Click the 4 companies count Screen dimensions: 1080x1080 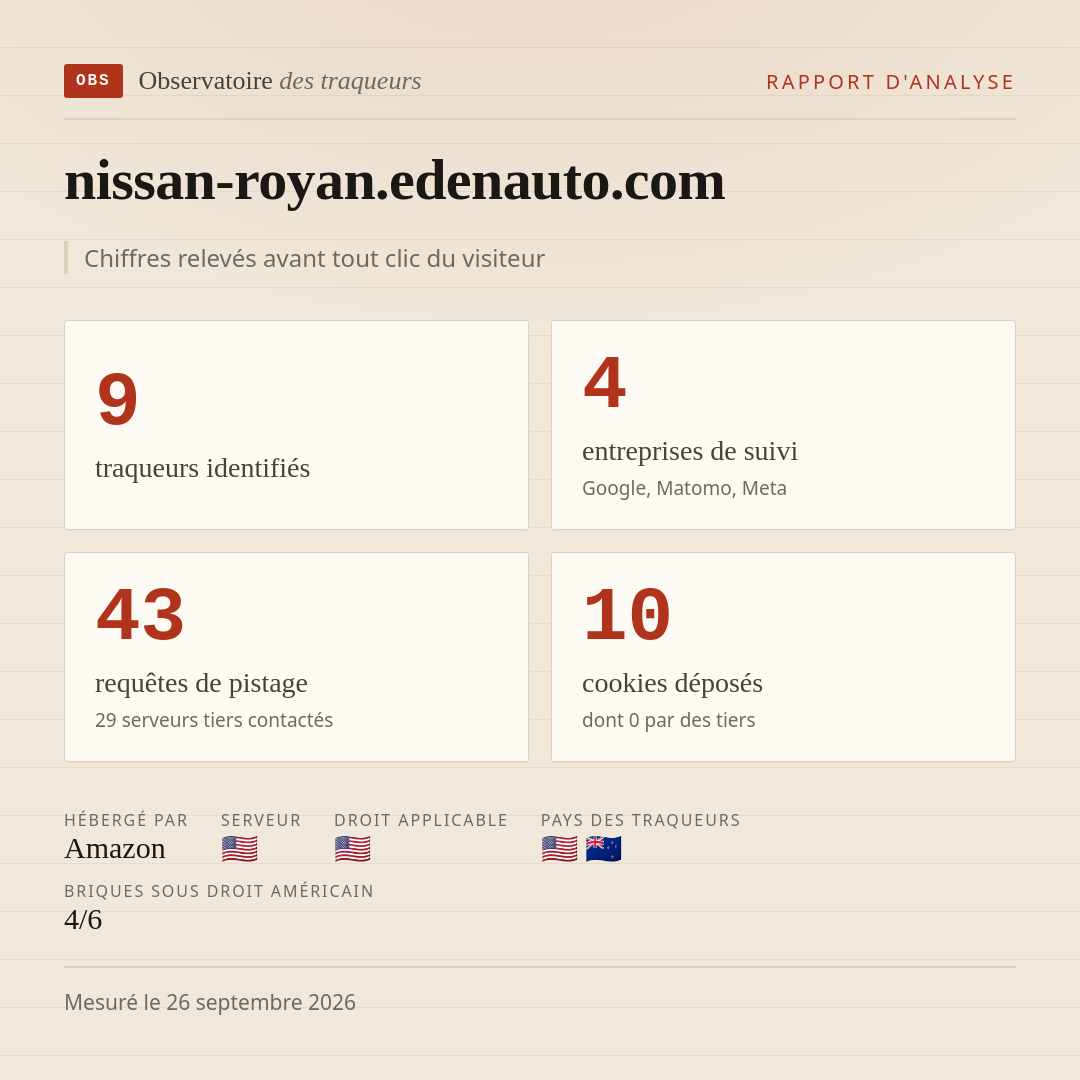(x=605, y=382)
